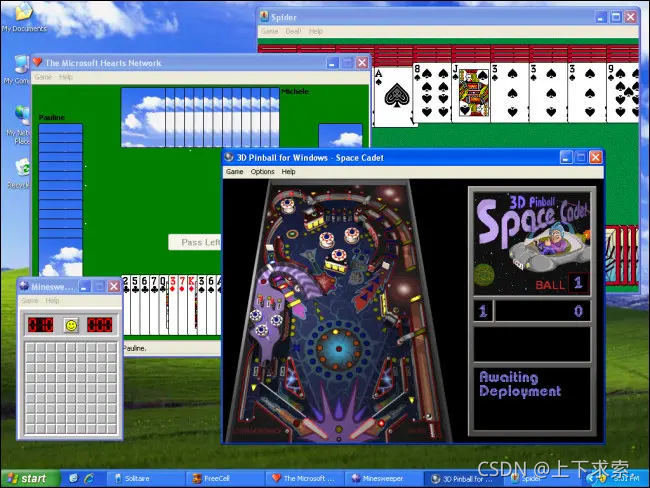
Task: Select the King of diamonds in Hearts hand
Action: click(x=192, y=305)
